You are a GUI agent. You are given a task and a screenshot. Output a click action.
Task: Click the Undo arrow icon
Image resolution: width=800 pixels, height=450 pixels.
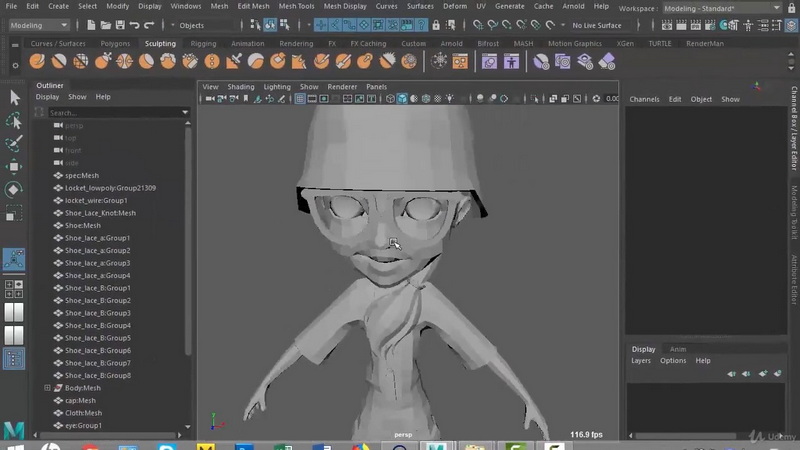[135, 25]
